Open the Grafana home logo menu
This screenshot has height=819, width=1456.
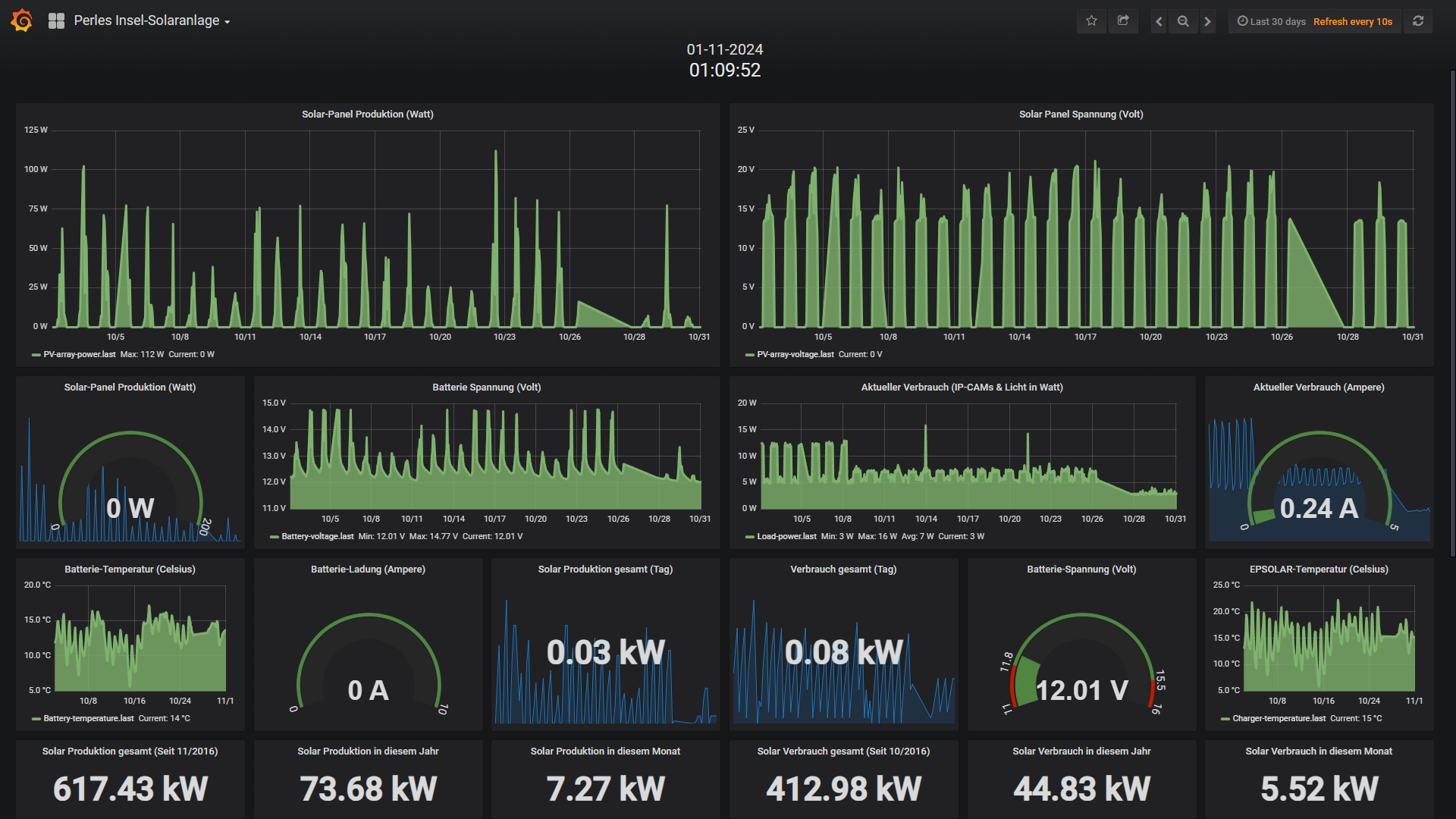tap(22, 20)
